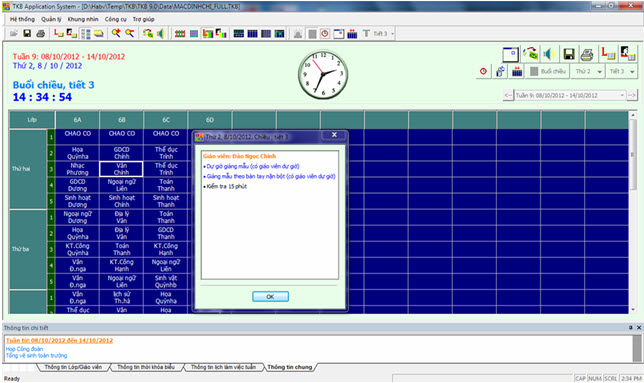Click the colored L bar chart icon
The image size is (644, 383).
click(x=208, y=34)
